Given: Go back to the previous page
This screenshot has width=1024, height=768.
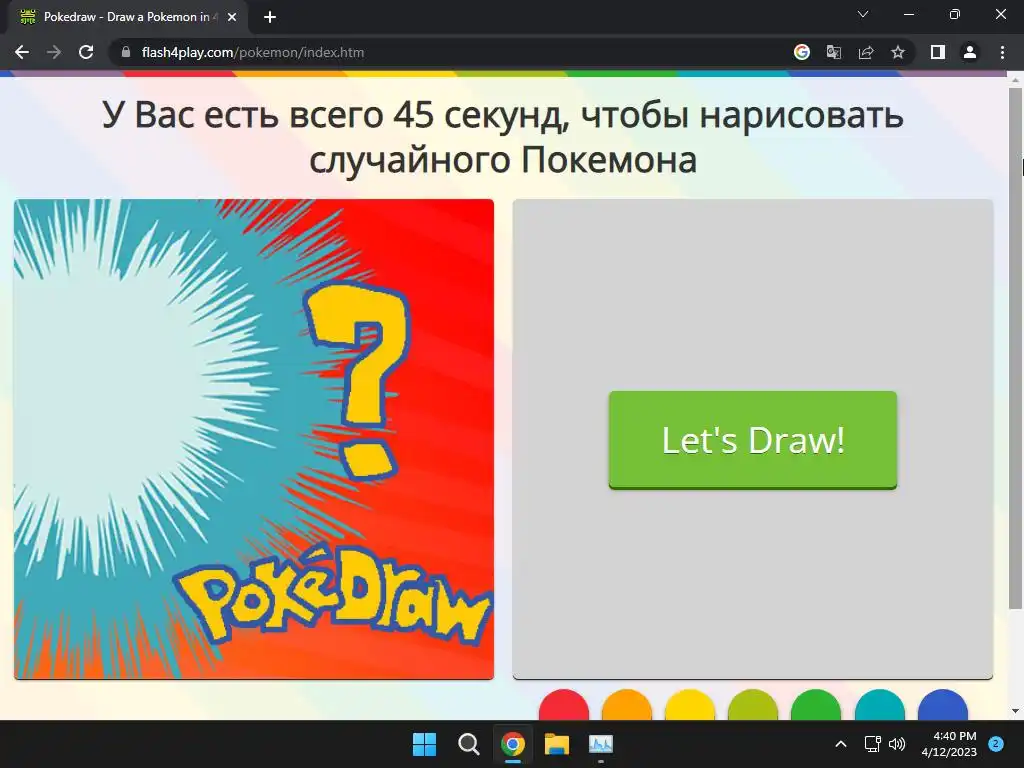Looking at the screenshot, I should (22, 52).
